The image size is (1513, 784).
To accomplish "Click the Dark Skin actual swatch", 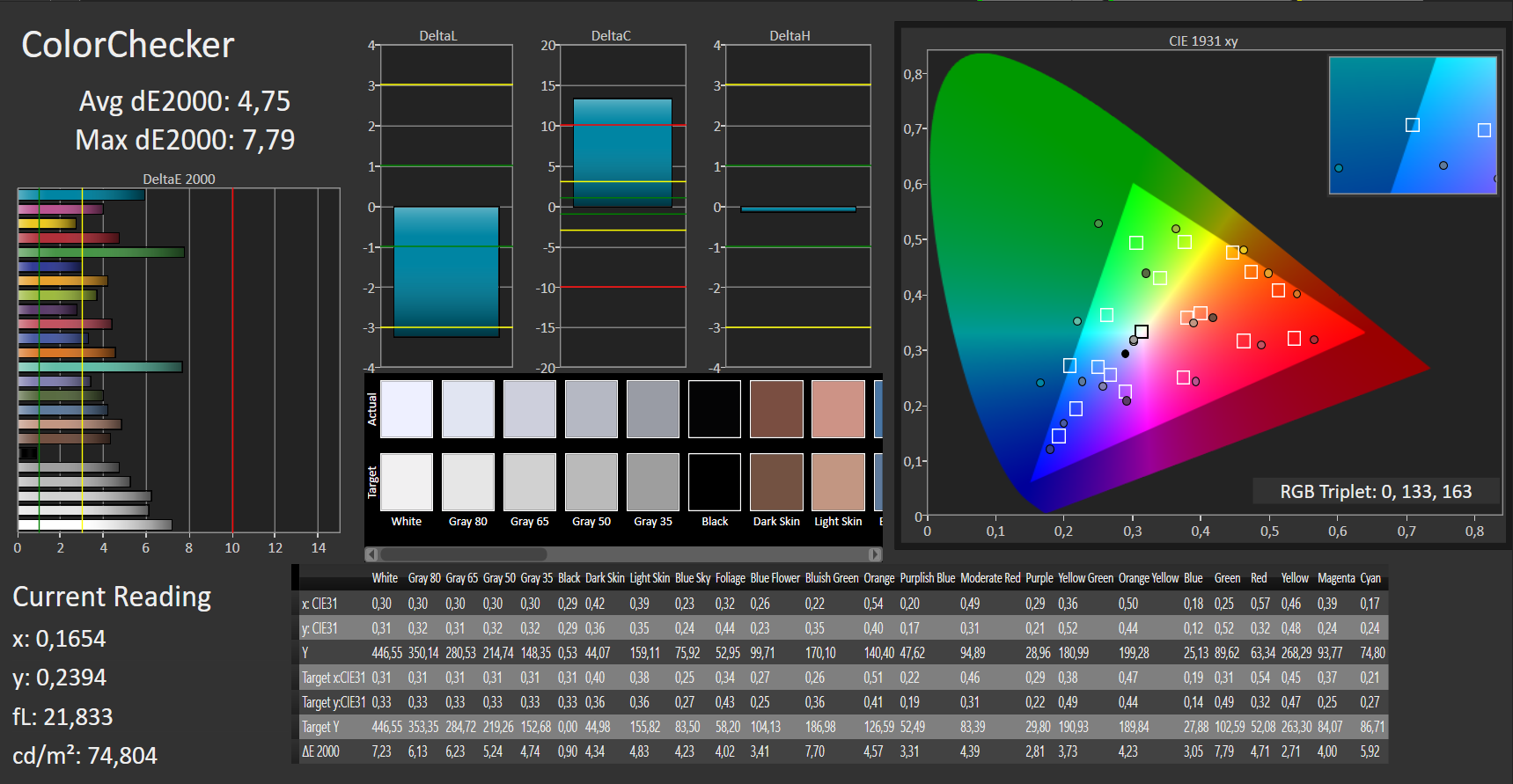I will [x=776, y=409].
